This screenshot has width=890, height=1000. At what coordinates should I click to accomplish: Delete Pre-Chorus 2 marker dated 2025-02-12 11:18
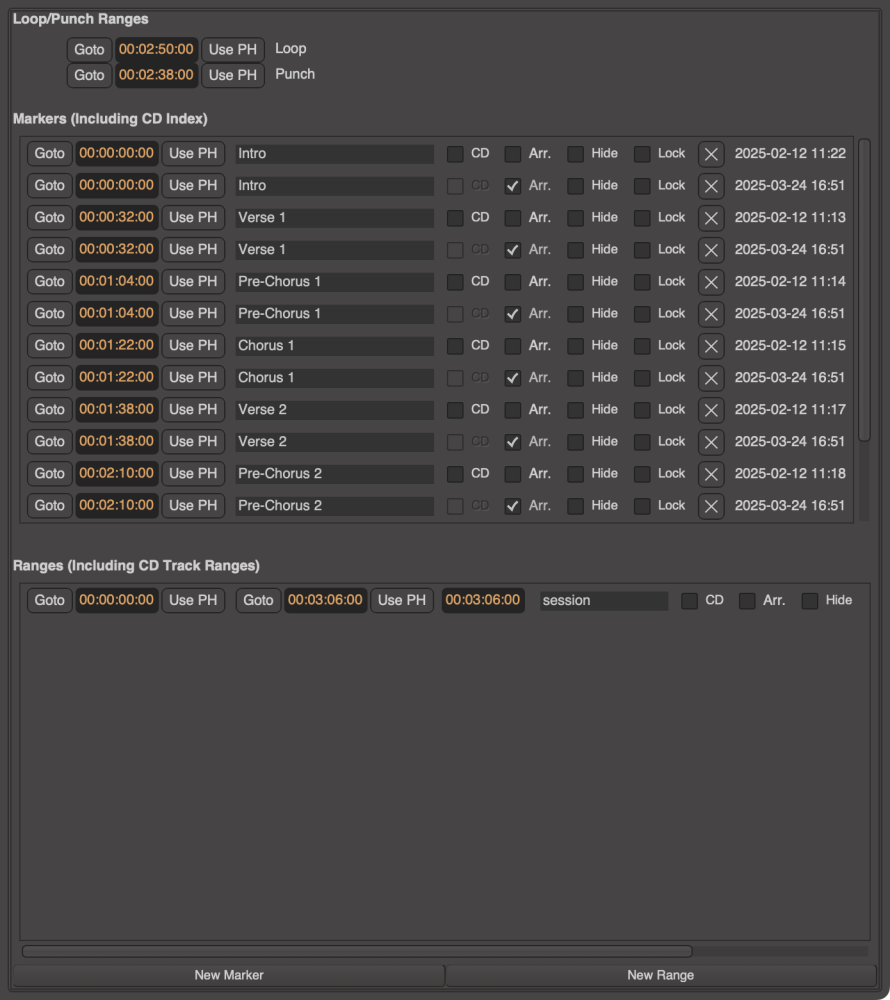[711, 474]
